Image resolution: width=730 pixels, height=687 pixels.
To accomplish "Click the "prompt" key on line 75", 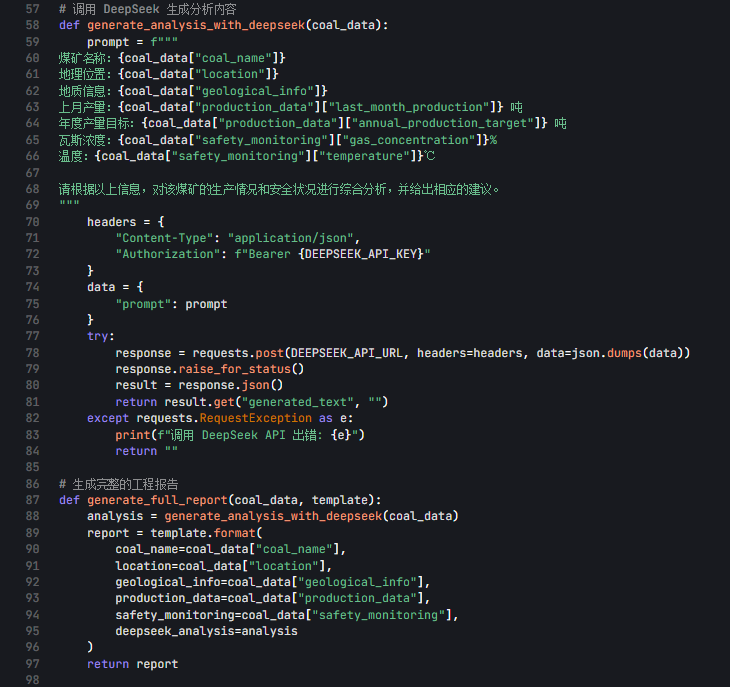I will tap(143, 304).
